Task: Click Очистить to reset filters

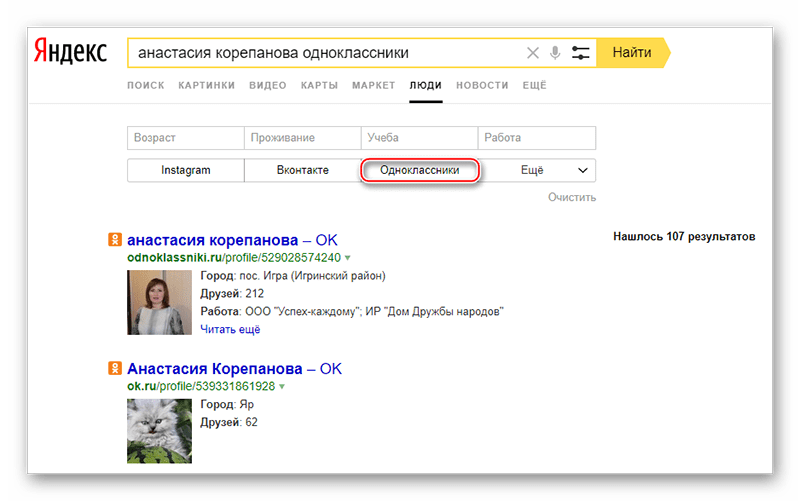Action: pyautogui.click(x=572, y=197)
